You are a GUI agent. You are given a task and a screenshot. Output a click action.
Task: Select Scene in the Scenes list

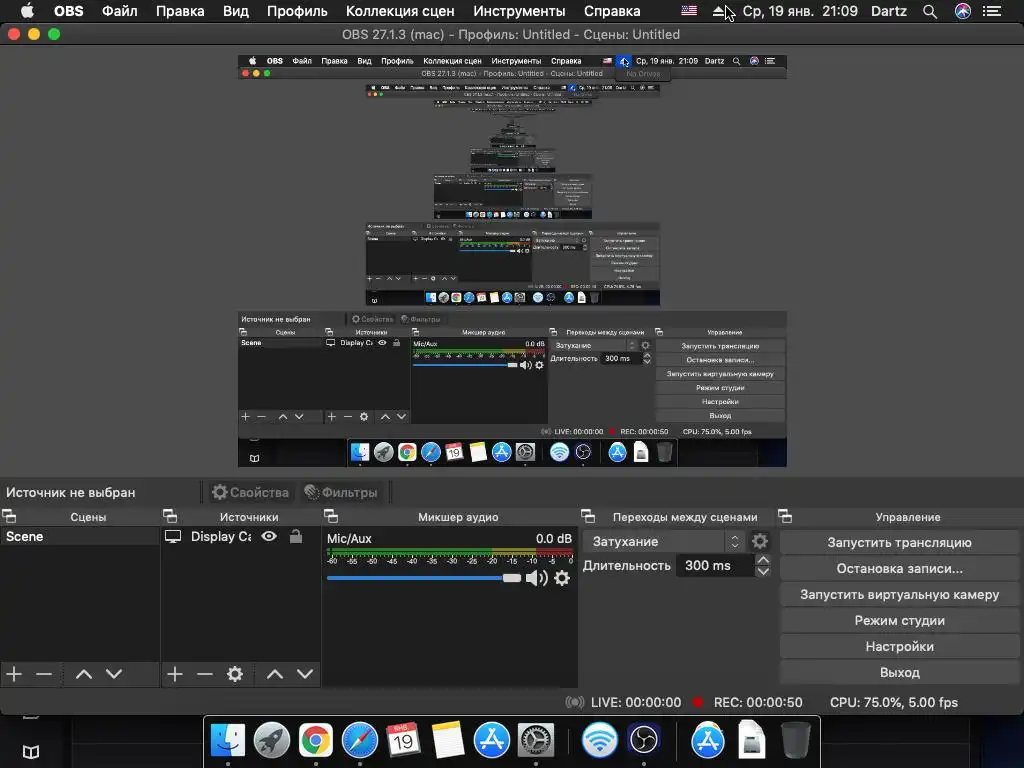click(x=80, y=537)
